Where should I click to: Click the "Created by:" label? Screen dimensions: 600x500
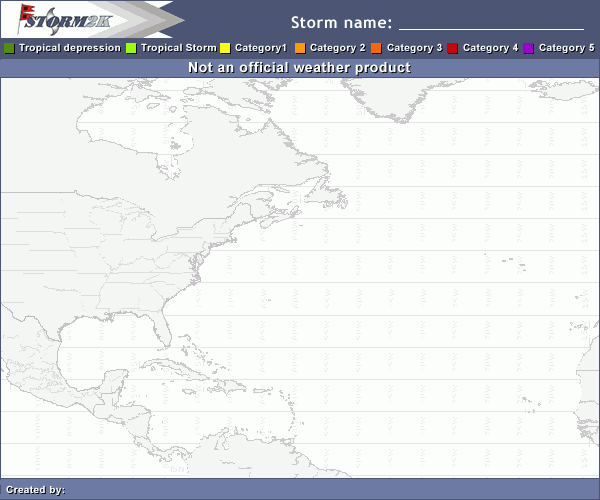36,490
